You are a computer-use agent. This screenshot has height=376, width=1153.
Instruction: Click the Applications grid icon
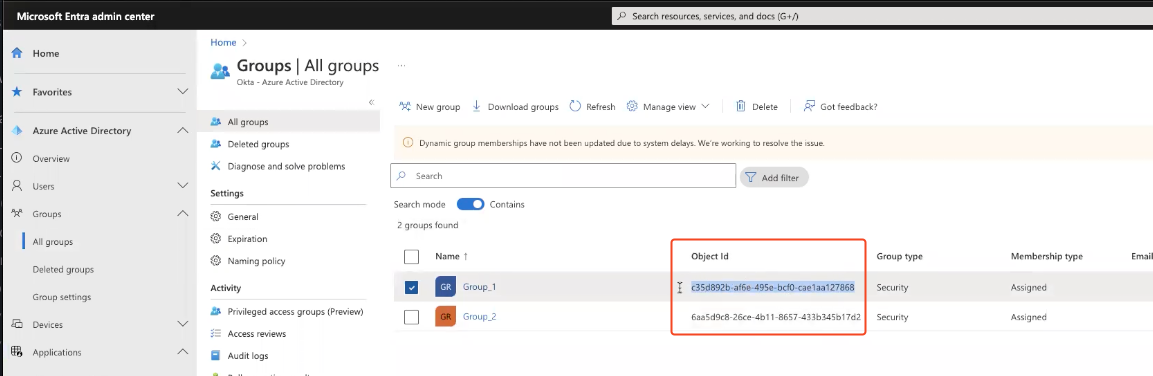click(17, 352)
